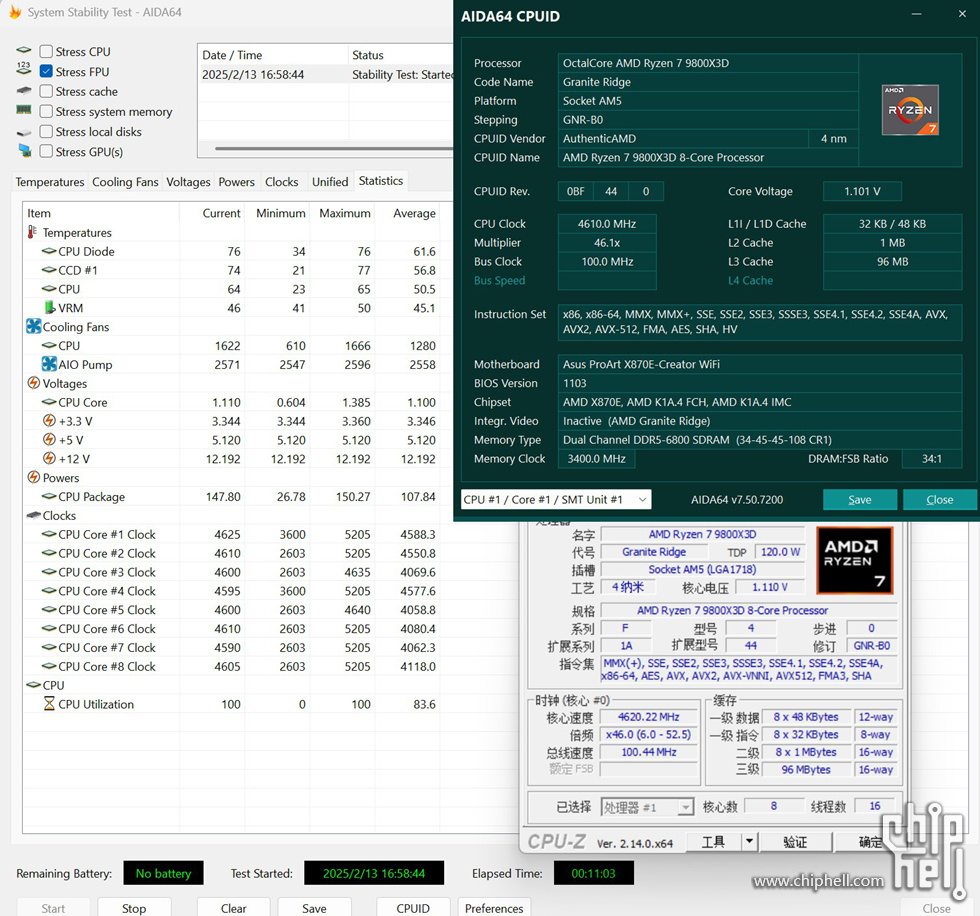Viewport: 980px width, 916px height.
Task: Click the horizontal scrollbar under the event log
Action: tap(334, 149)
